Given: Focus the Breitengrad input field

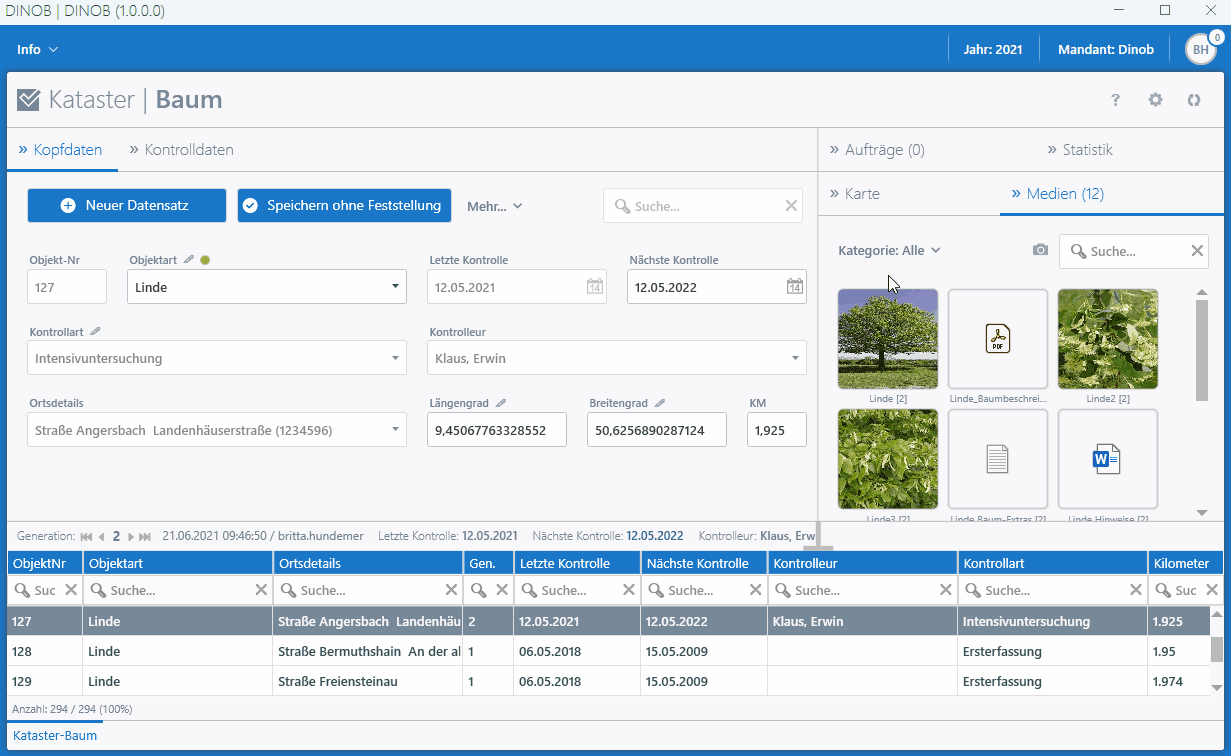Looking at the screenshot, I should point(657,430).
